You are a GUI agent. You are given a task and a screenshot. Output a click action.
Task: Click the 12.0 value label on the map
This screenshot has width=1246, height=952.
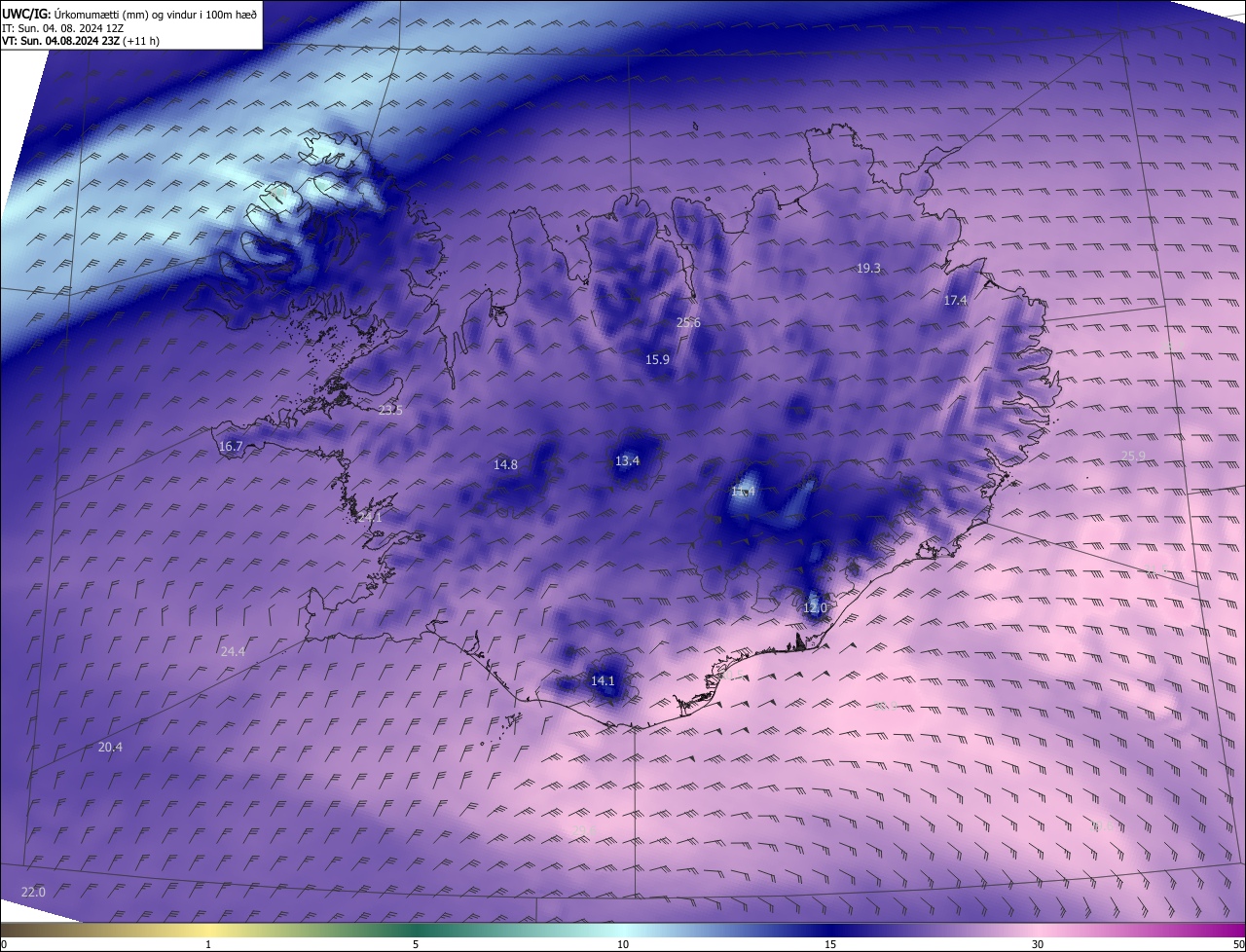tap(815, 608)
